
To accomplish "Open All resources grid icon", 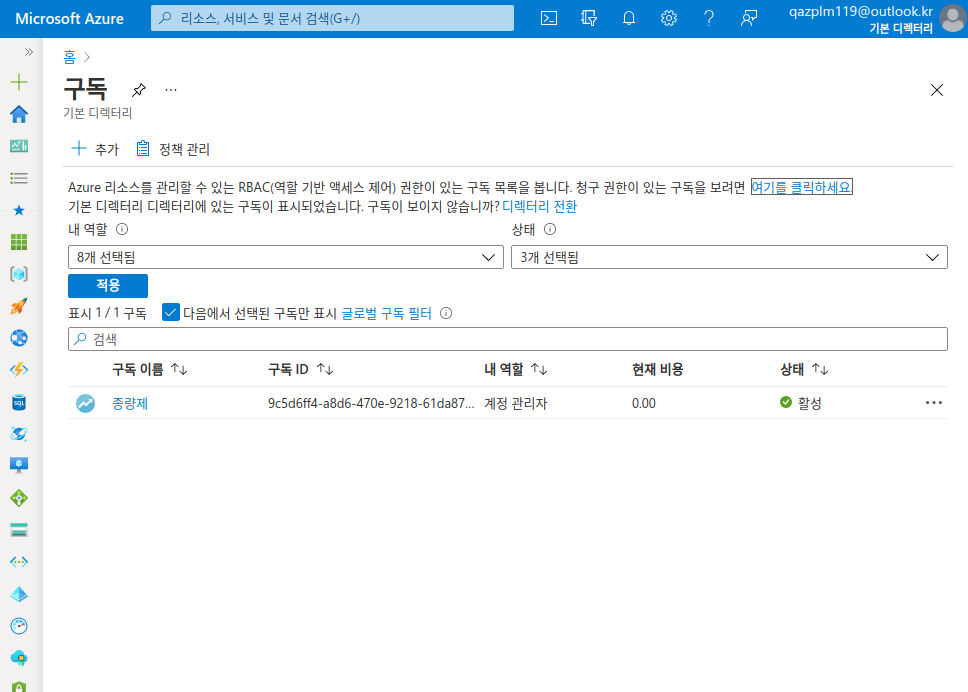I will point(19,242).
